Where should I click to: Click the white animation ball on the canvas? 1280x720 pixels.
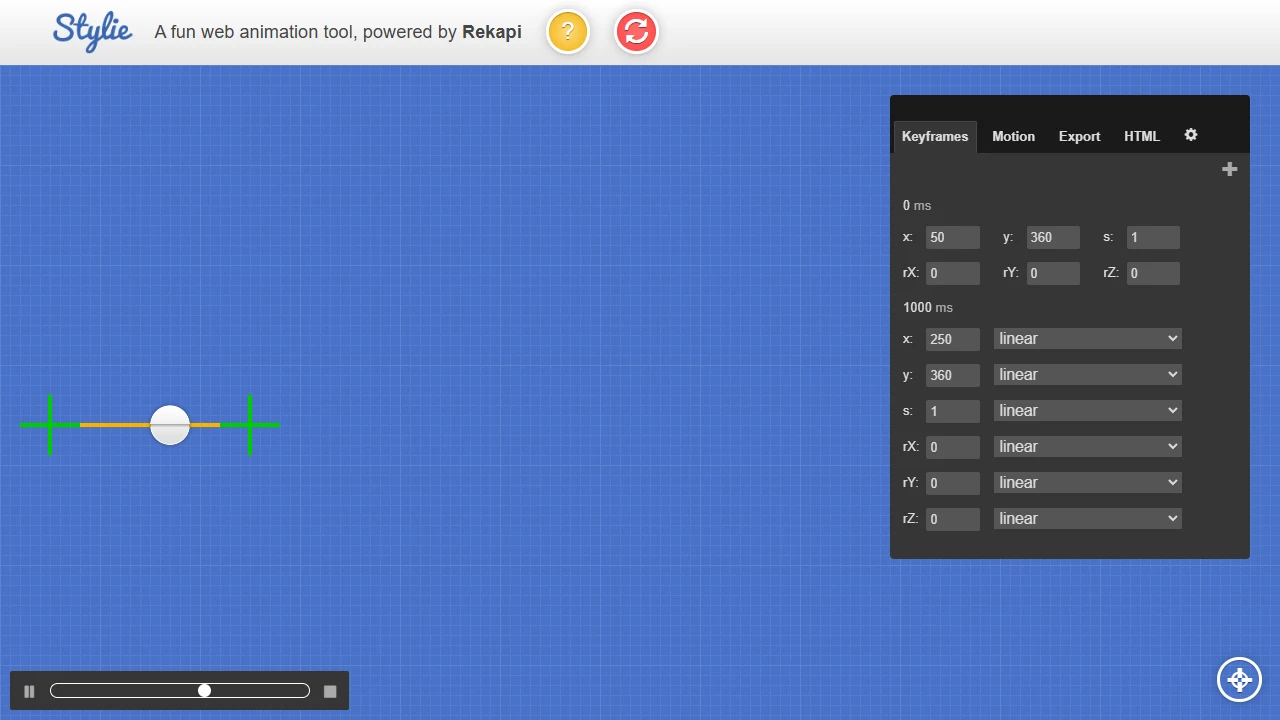point(169,425)
